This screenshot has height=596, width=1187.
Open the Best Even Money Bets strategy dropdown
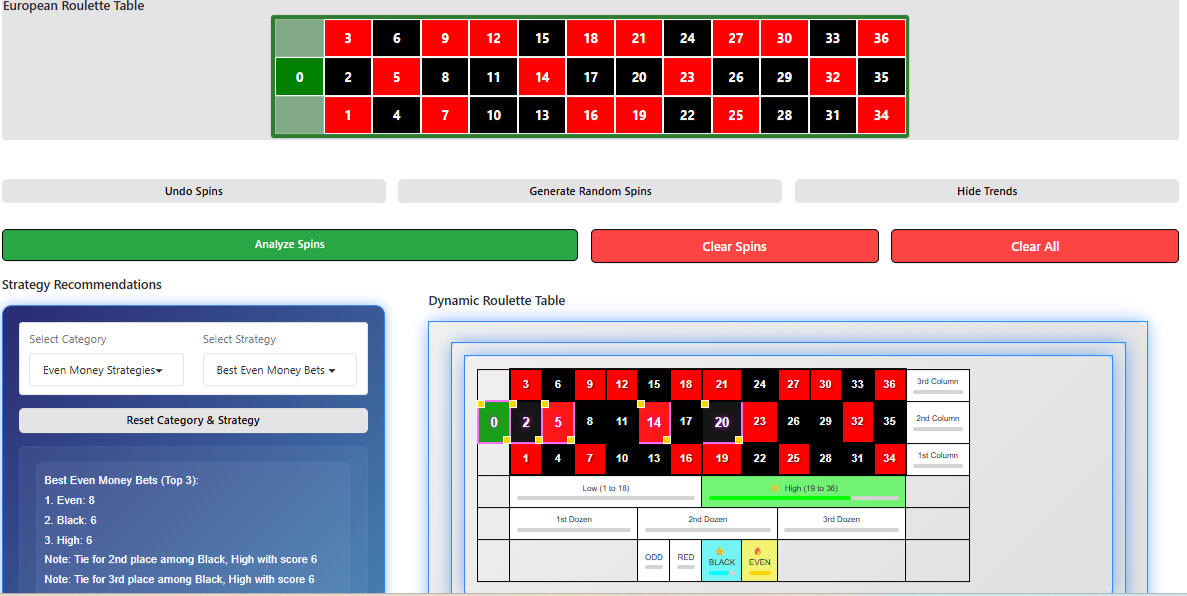[x=280, y=369]
